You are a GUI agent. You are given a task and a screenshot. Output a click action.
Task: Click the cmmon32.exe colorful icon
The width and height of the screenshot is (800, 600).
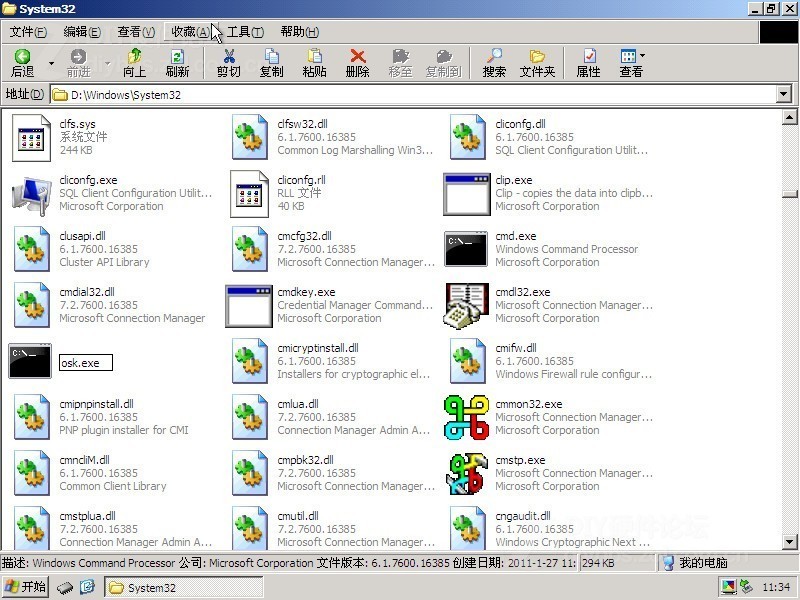[x=466, y=417]
